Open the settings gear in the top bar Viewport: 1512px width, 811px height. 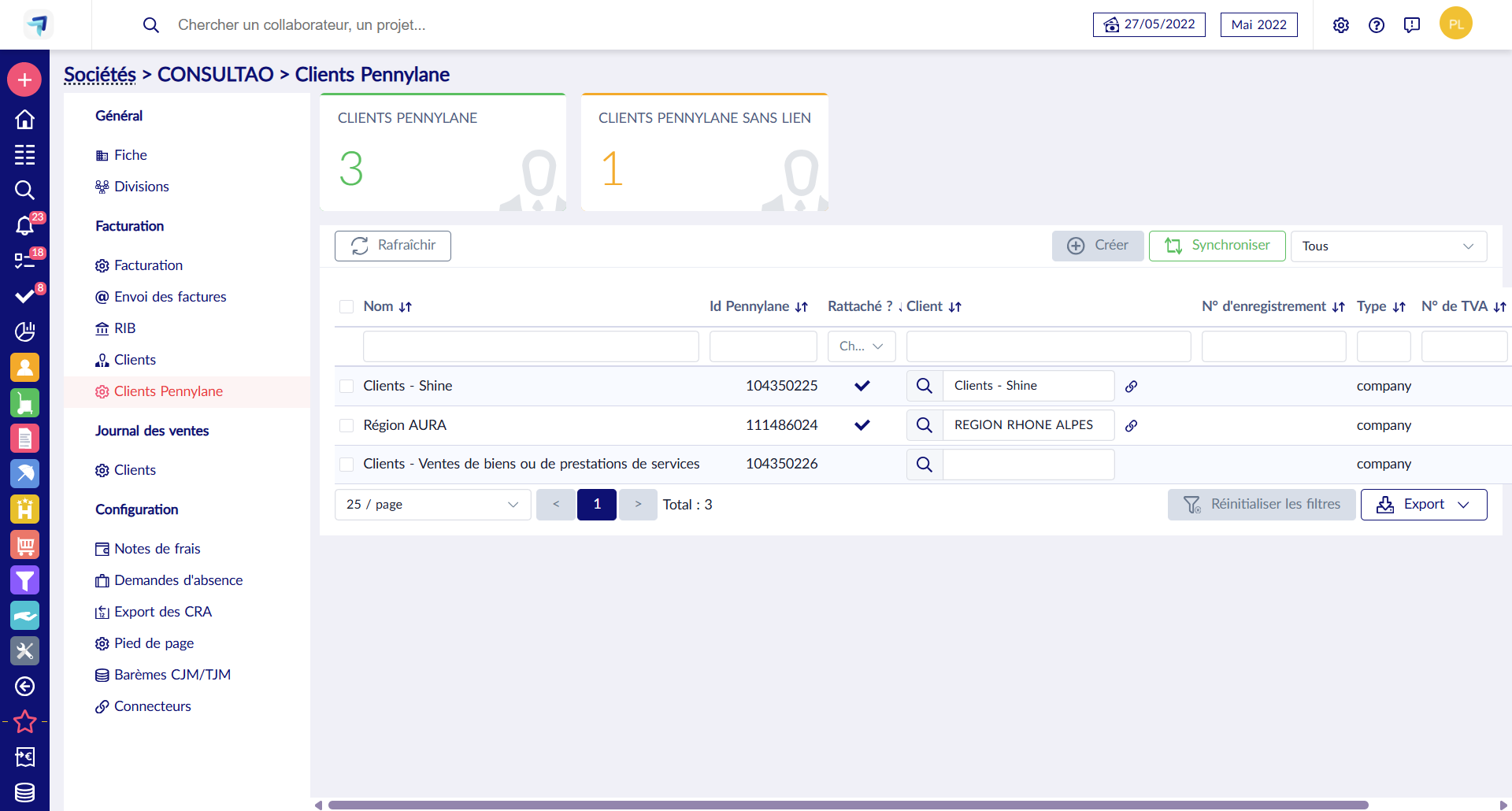1341,25
